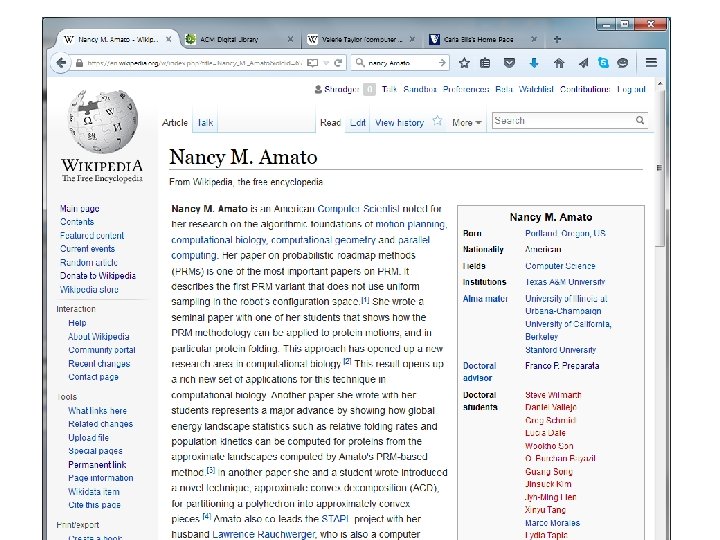This screenshot has height=540, width=720.
Task: Click the URL address bar
Action: pos(194,63)
